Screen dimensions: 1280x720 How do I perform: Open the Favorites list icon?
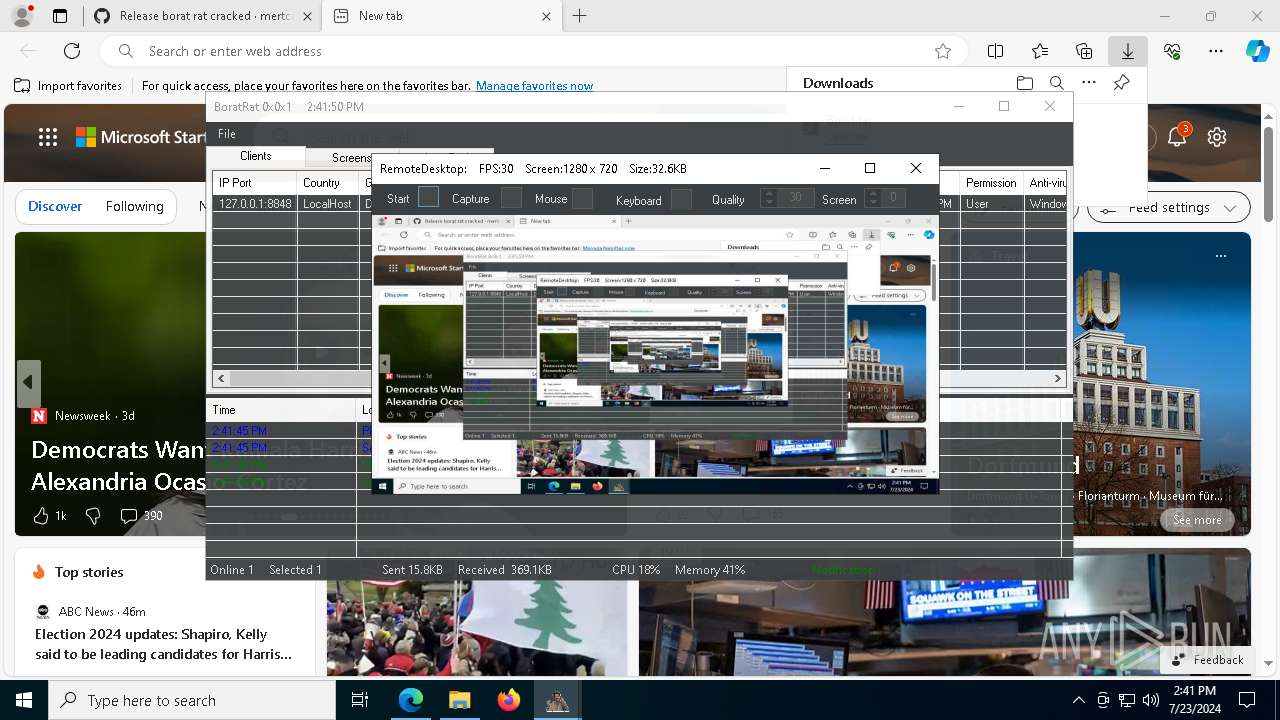(x=1040, y=51)
